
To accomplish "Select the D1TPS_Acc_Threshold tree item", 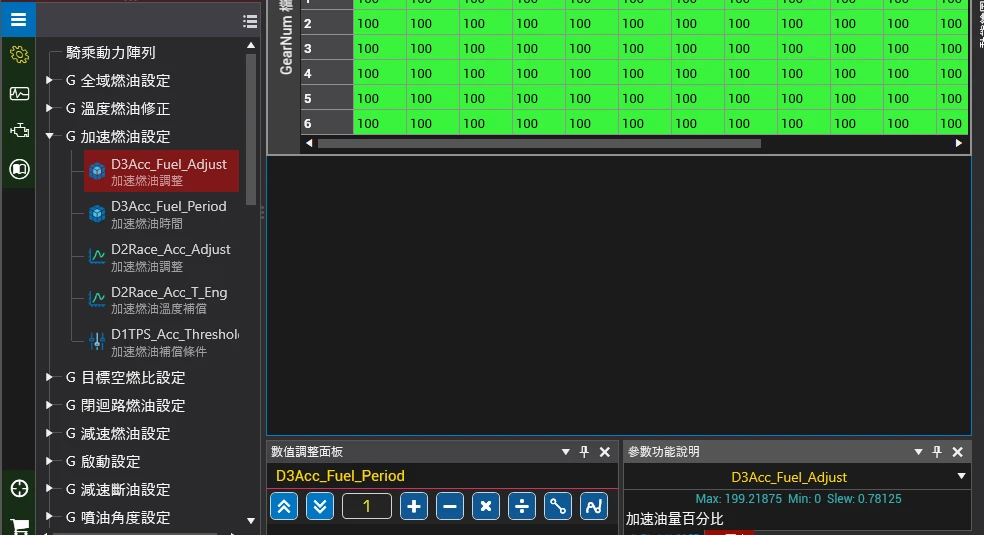I will pyautogui.click(x=161, y=342).
